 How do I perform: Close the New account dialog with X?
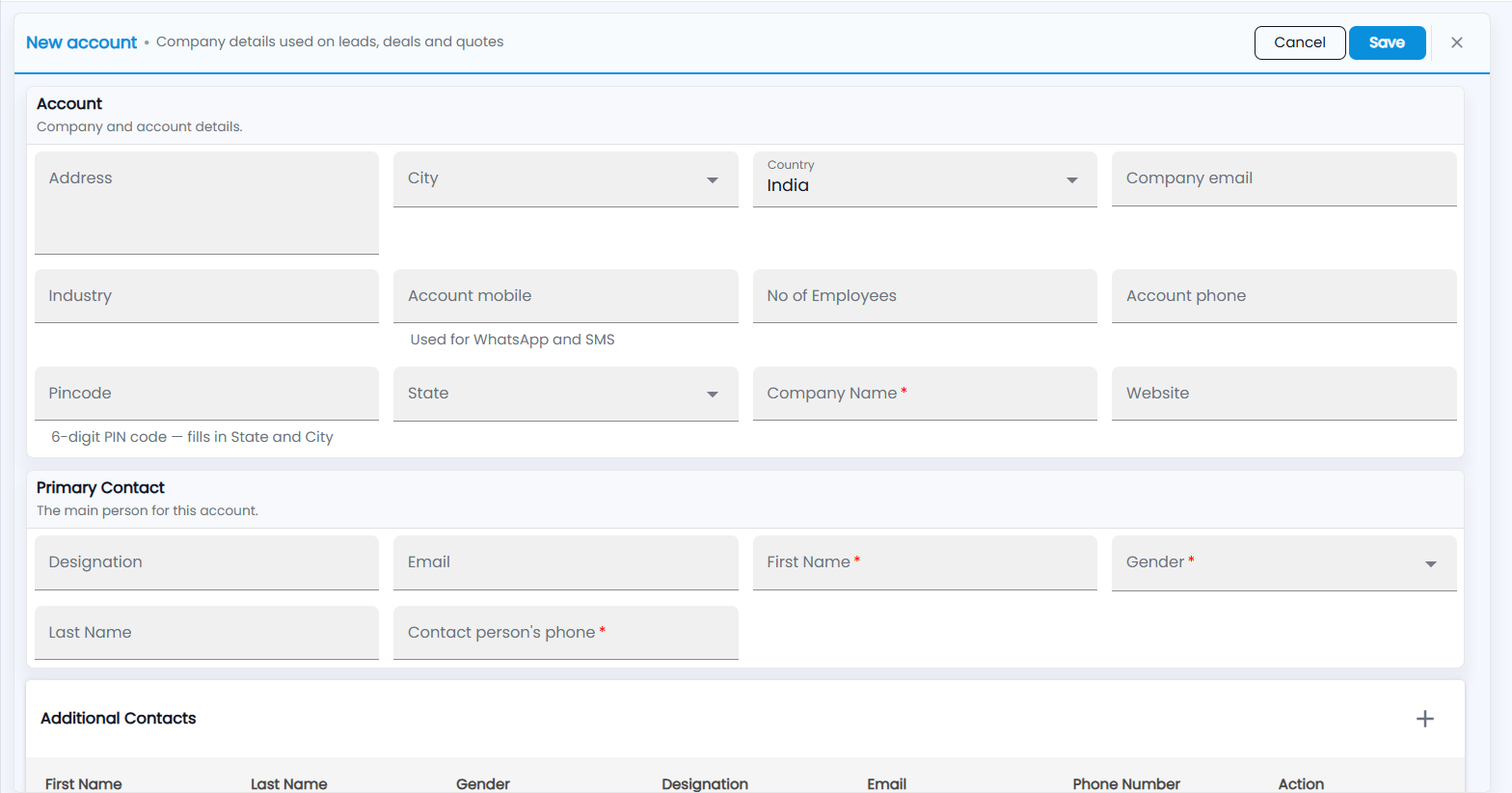[x=1457, y=42]
